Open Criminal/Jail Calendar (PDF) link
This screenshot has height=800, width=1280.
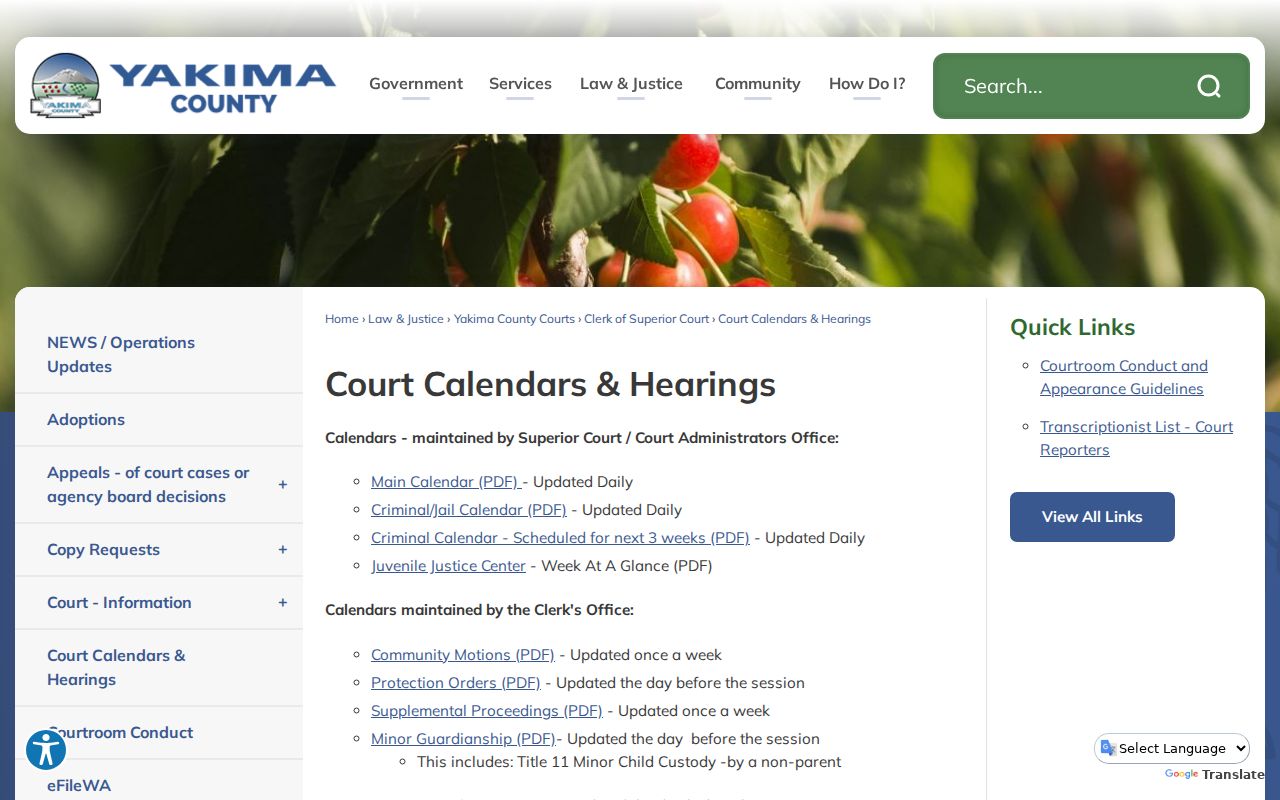(469, 510)
